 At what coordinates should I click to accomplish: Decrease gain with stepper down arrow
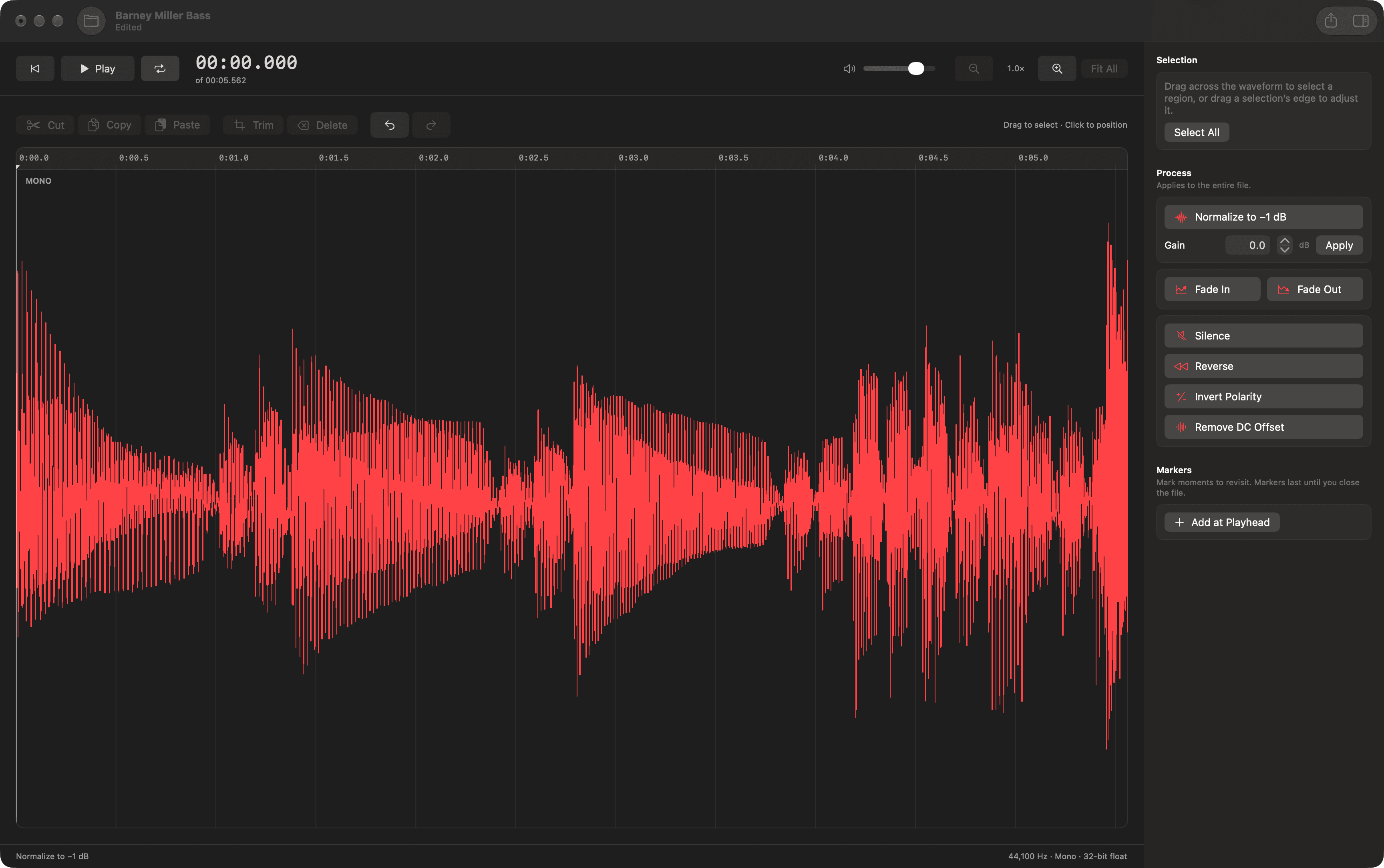click(x=1285, y=250)
